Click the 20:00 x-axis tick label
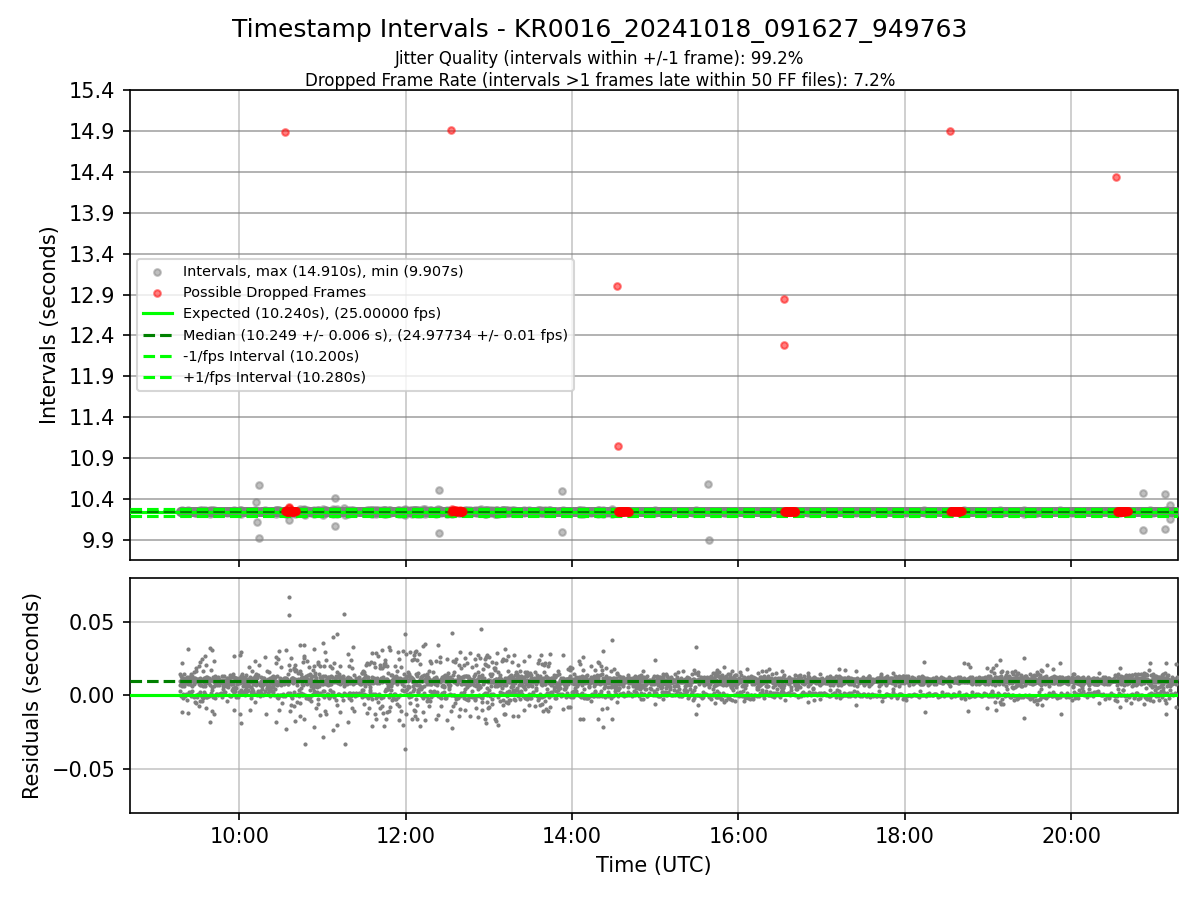This screenshot has height=900, width=1200. pyautogui.click(x=1071, y=835)
